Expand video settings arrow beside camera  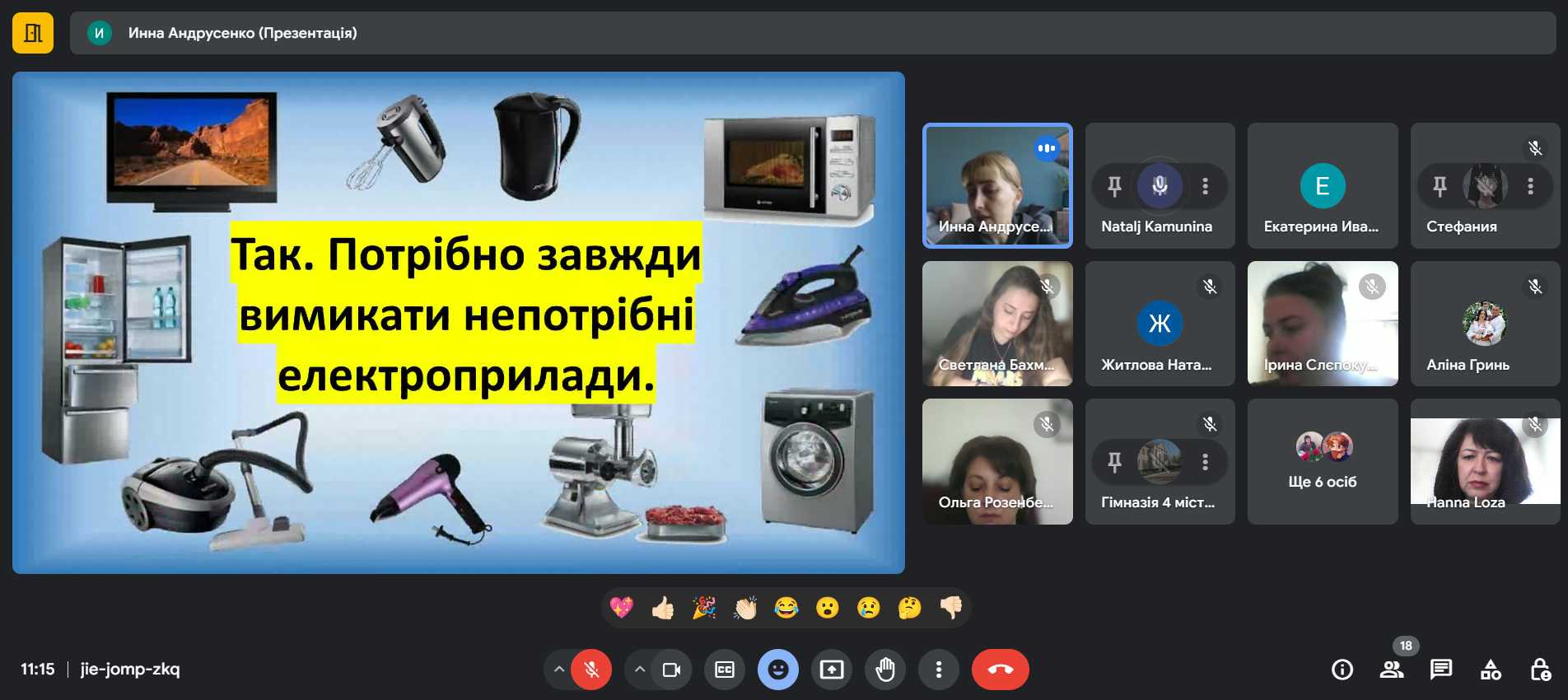click(x=640, y=670)
